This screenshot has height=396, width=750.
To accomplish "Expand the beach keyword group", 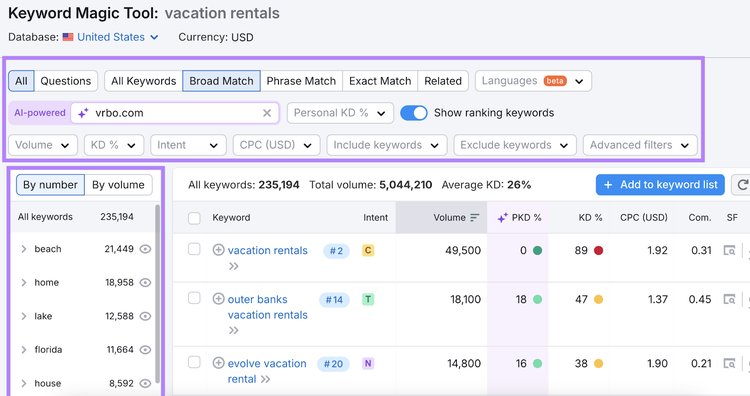I will tap(23, 249).
